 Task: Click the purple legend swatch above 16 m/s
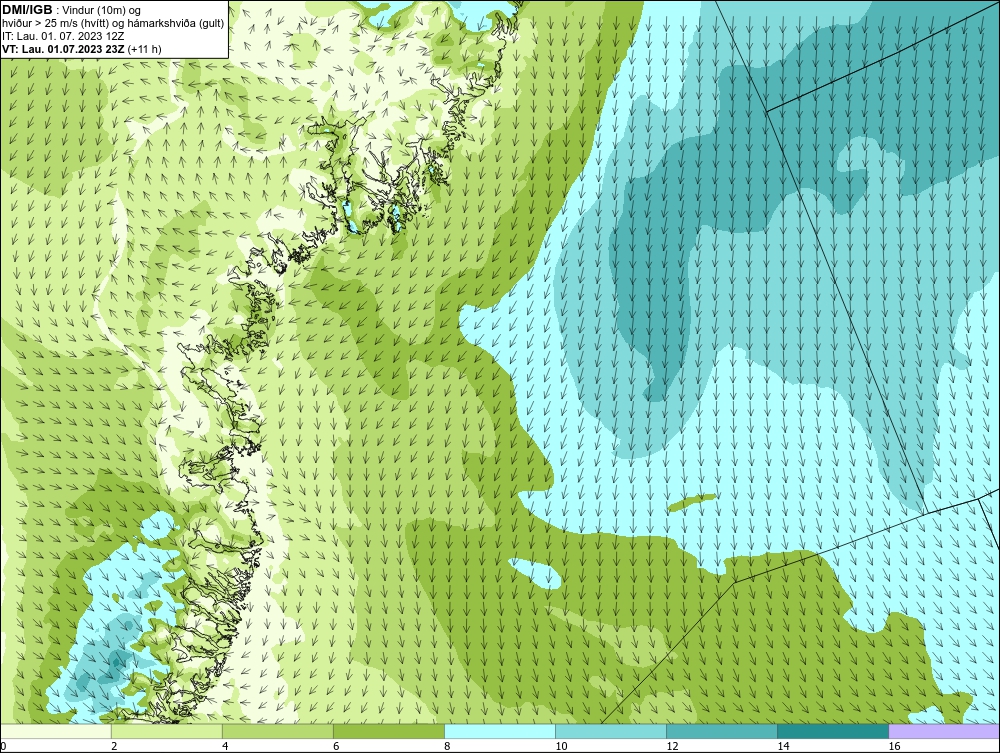pyautogui.click(x=944, y=731)
